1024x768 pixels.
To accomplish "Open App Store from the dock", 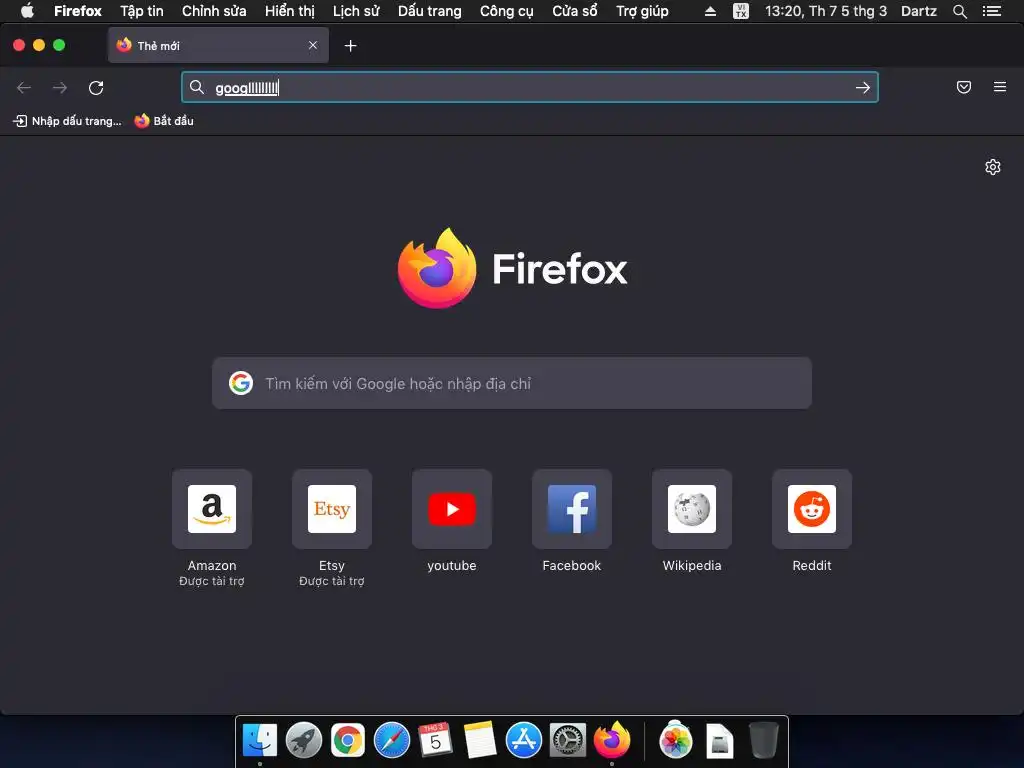I will pos(524,741).
